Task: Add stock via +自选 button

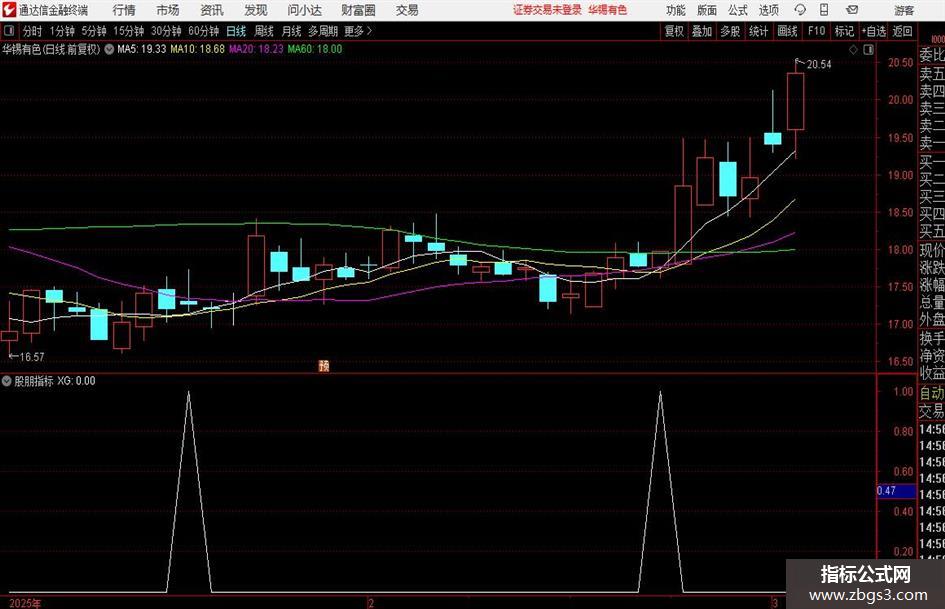Action: [x=873, y=31]
